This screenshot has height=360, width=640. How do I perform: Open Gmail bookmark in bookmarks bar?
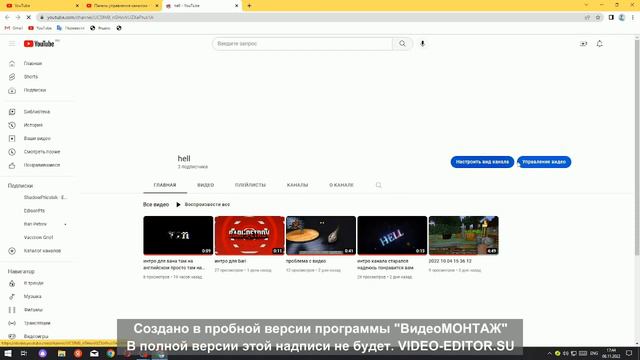(x=13, y=28)
